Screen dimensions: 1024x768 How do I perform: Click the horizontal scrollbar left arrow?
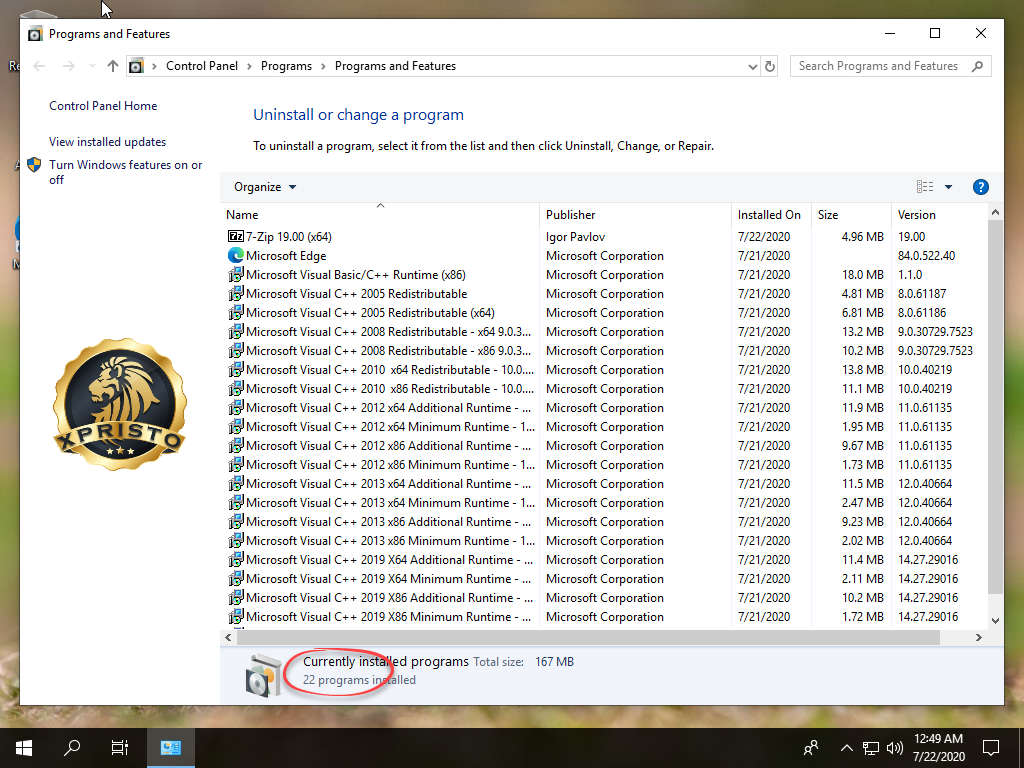(228, 637)
